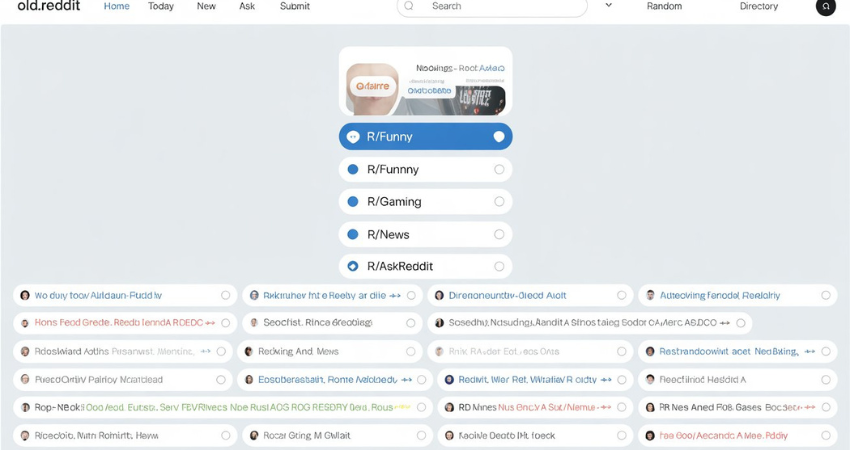
Task: Expand the chevron dropdown beside search
Action: [609, 5]
